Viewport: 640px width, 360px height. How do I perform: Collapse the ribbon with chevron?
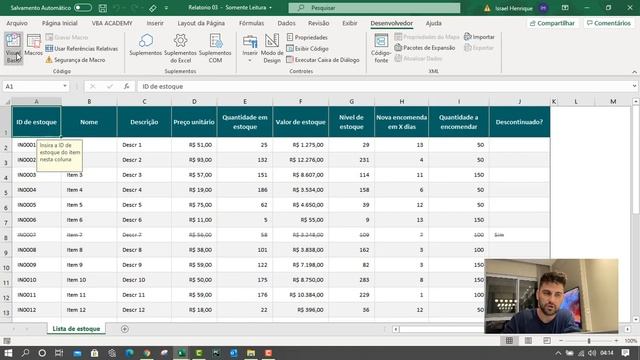click(x=634, y=72)
